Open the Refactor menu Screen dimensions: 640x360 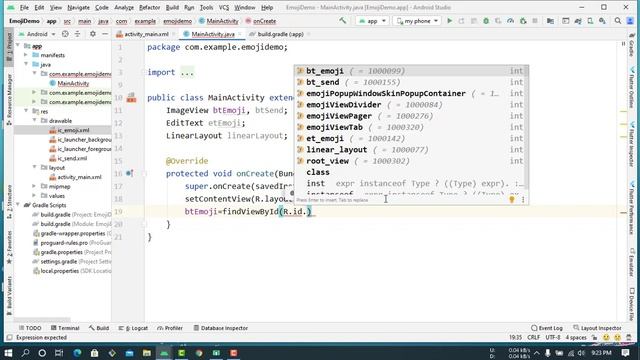point(149,7)
